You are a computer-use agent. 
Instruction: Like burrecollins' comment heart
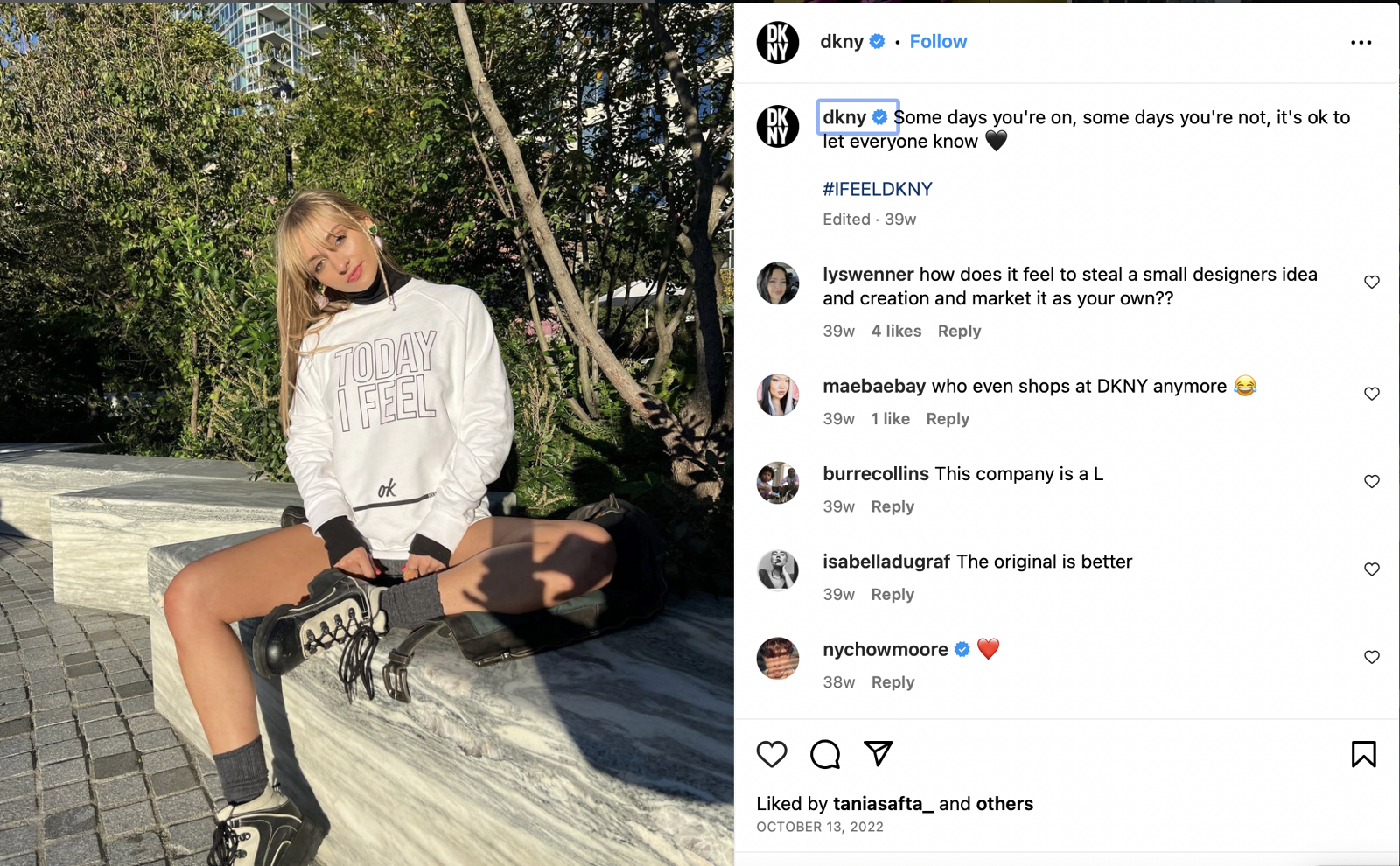coord(1371,481)
